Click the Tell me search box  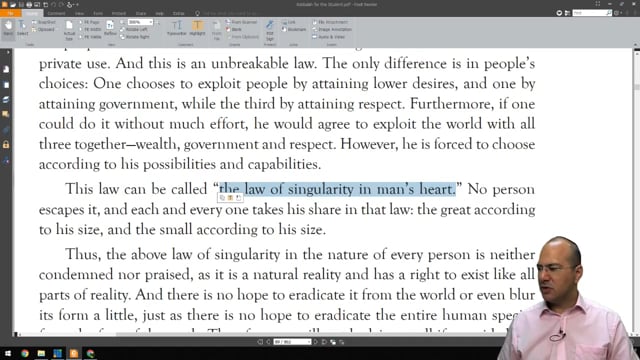(x=229, y=13)
